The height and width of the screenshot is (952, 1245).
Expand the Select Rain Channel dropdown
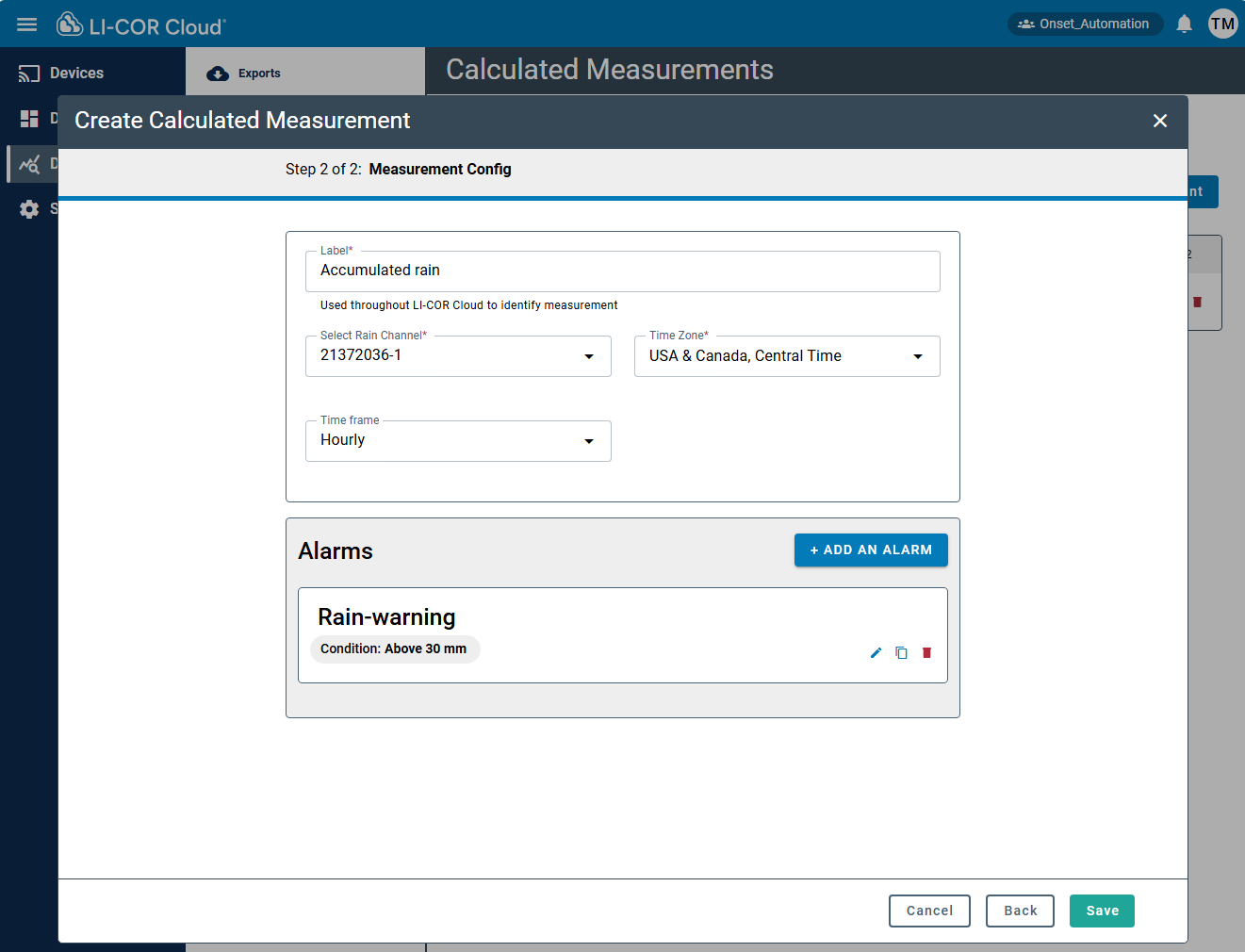click(x=458, y=356)
